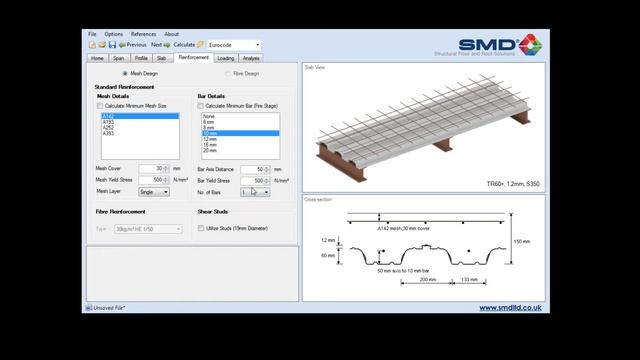Open the www.smdltd.co.uk link

(510, 308)
